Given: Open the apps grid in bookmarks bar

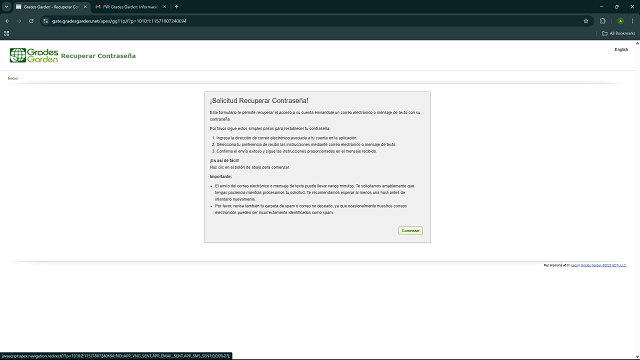Looking at the screenshot, I should 7,33.
